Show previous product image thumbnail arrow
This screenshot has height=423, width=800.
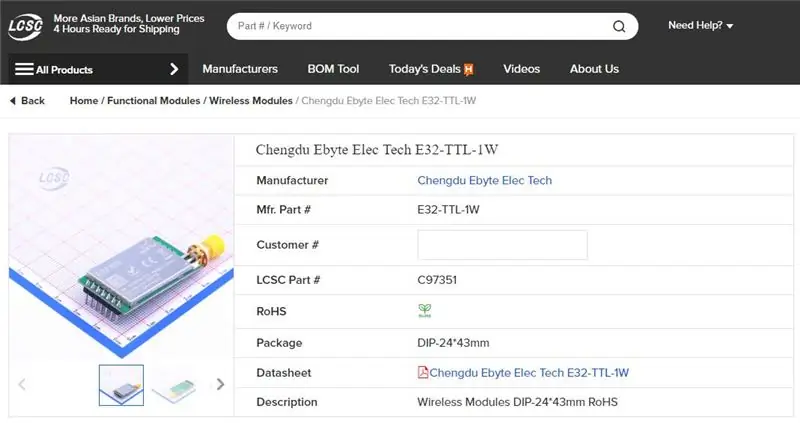(22, 384)
